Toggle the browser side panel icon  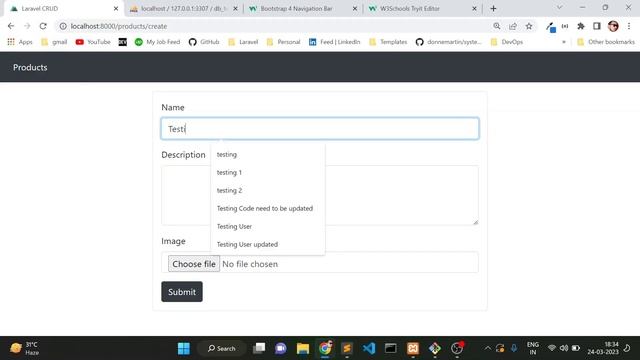pyautogui.click(x=597, y=26)
